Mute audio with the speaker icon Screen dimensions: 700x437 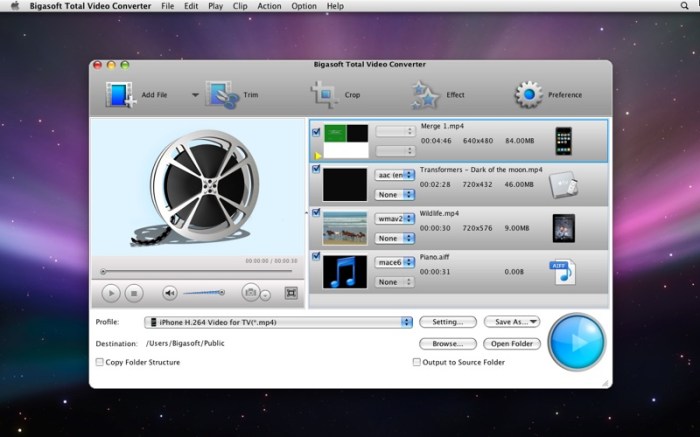point(169,293)
